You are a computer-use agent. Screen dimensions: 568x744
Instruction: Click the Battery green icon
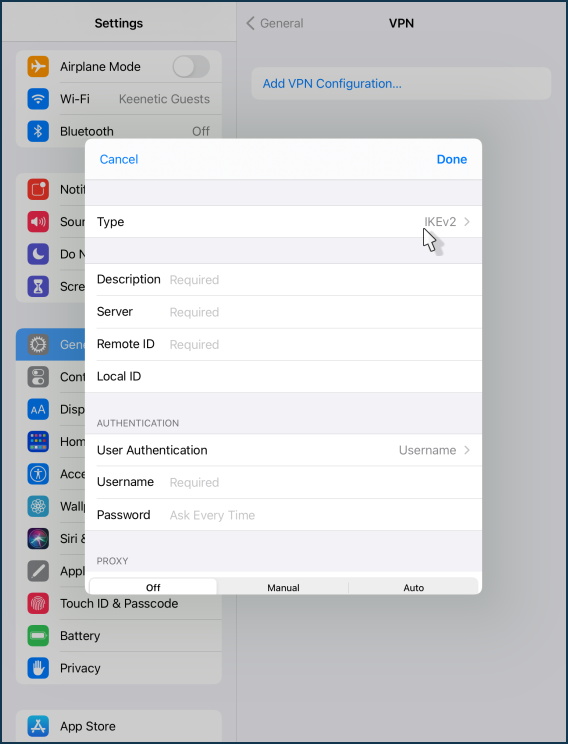38,635
